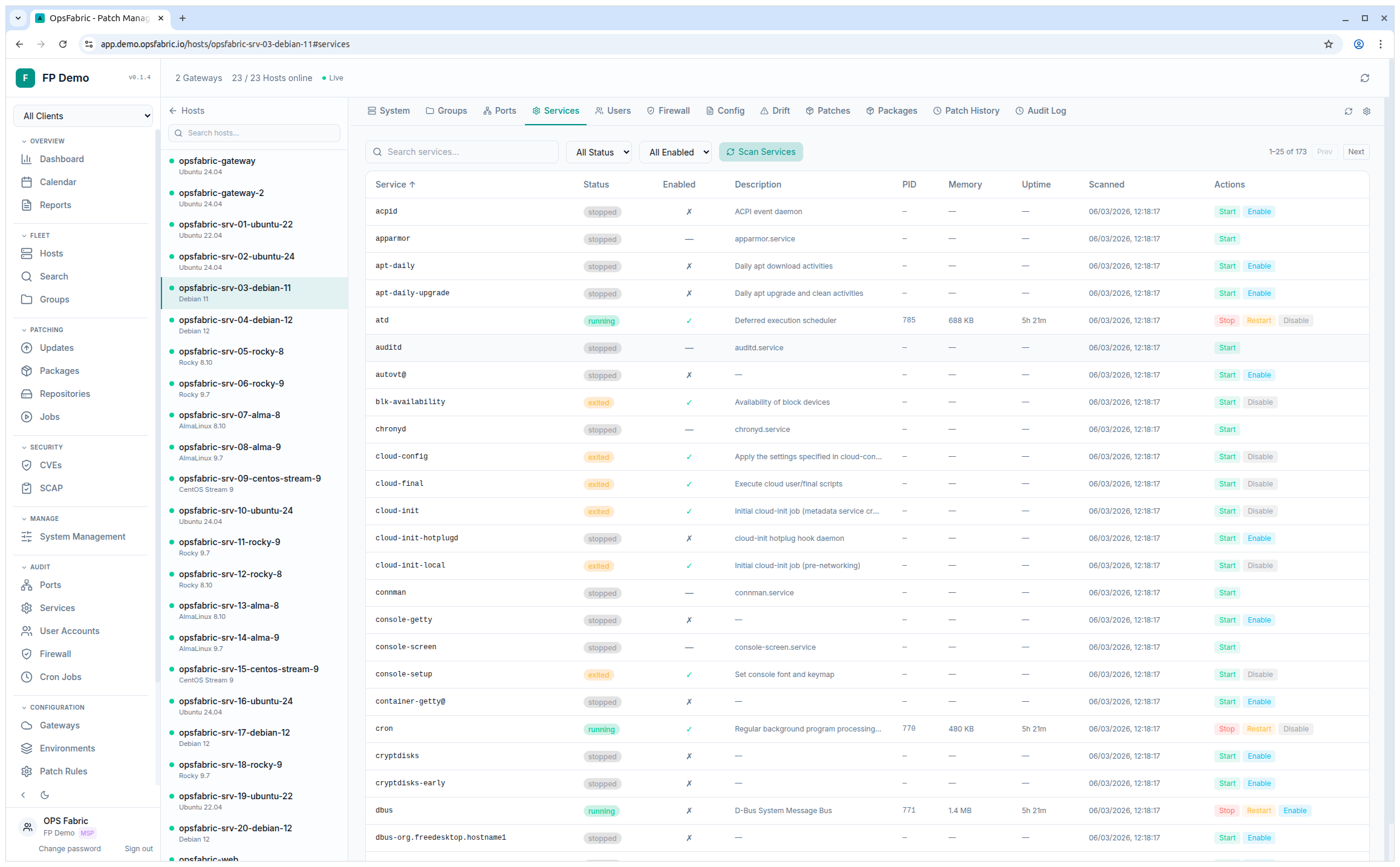
Task: Collapse sidebar with the chevron icon
Action: click(24, 795)
